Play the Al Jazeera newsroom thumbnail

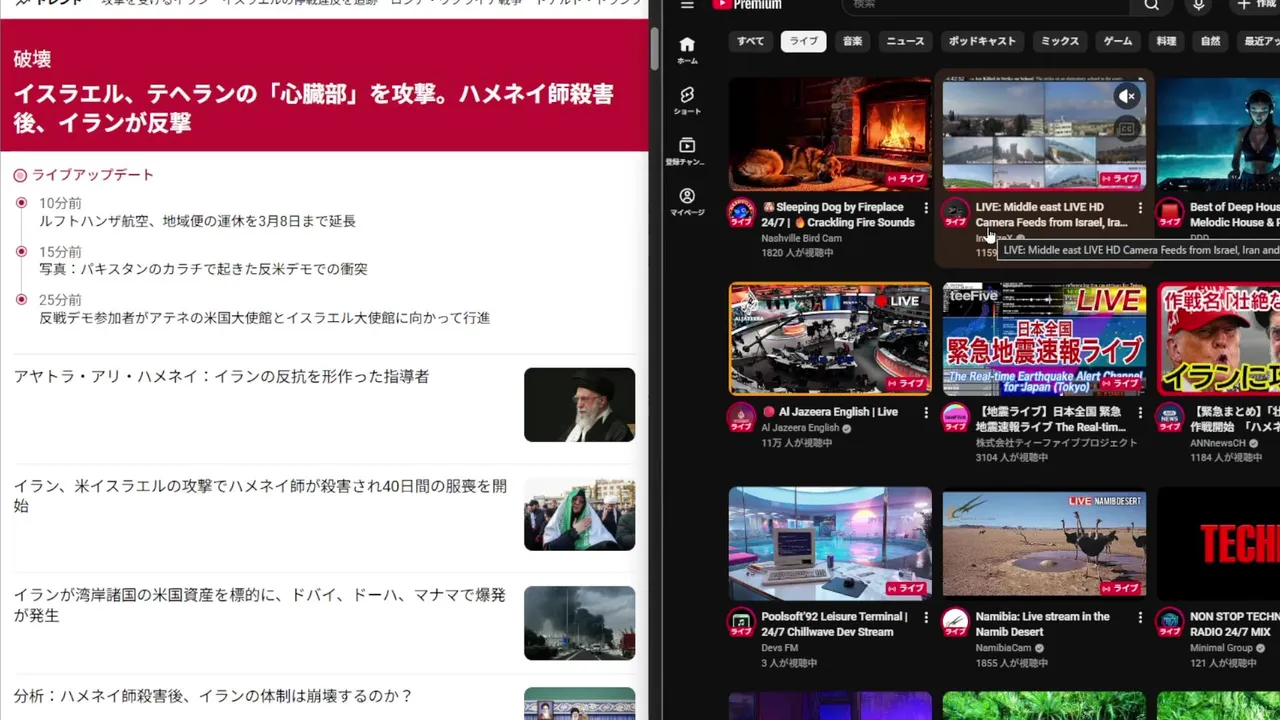click(830, 339)
